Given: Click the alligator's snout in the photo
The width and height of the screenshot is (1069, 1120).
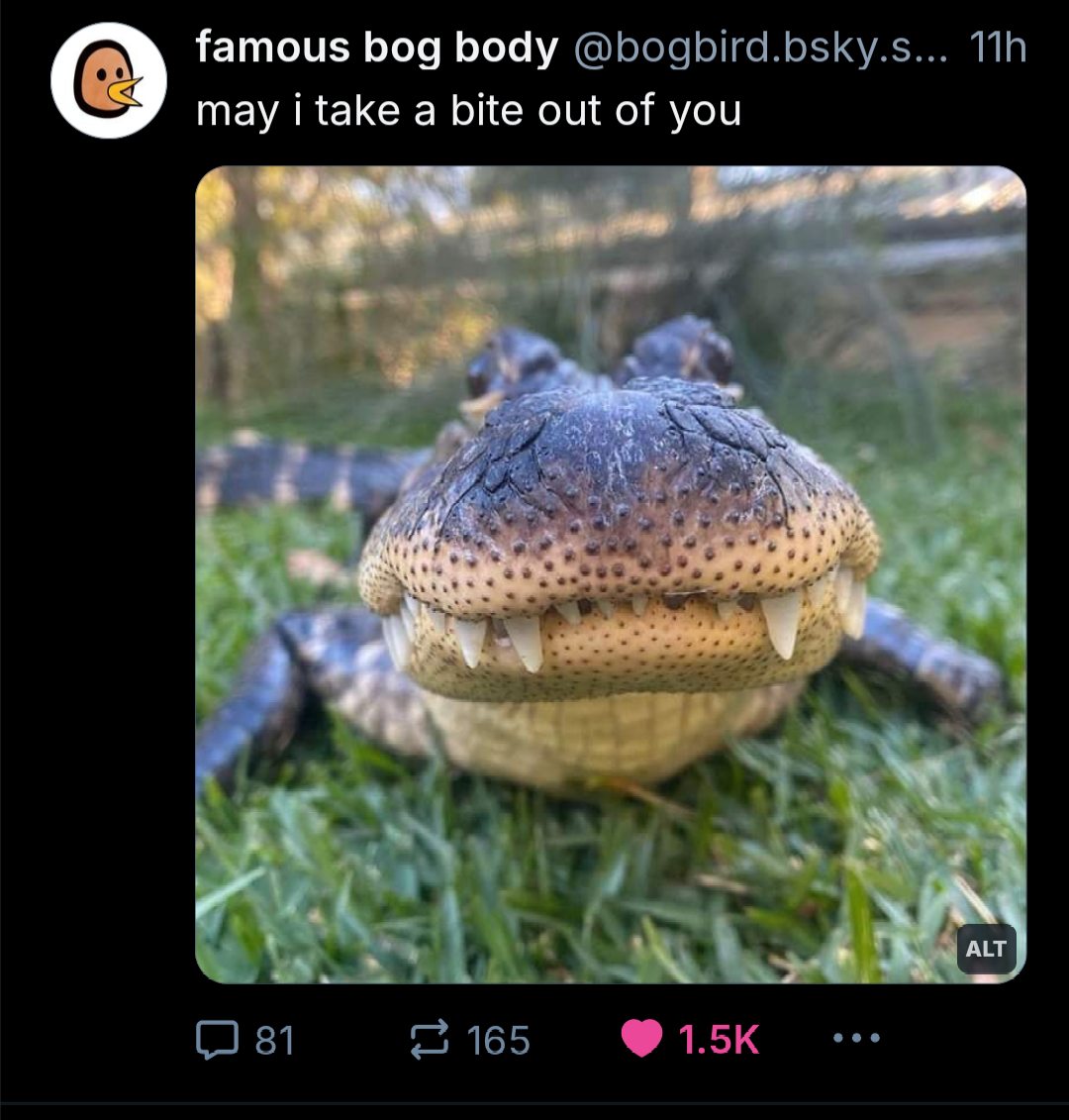Looking at the screenshot, I should 619,500.
